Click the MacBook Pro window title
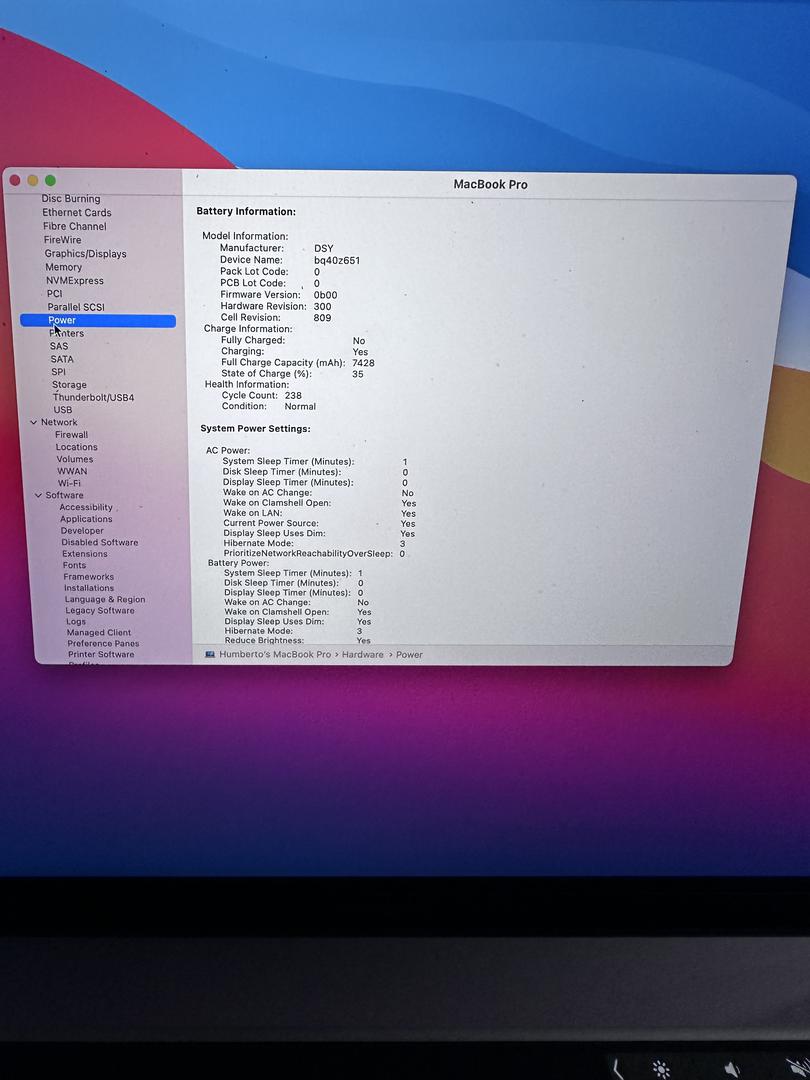810x1080 pixels. 490,185
